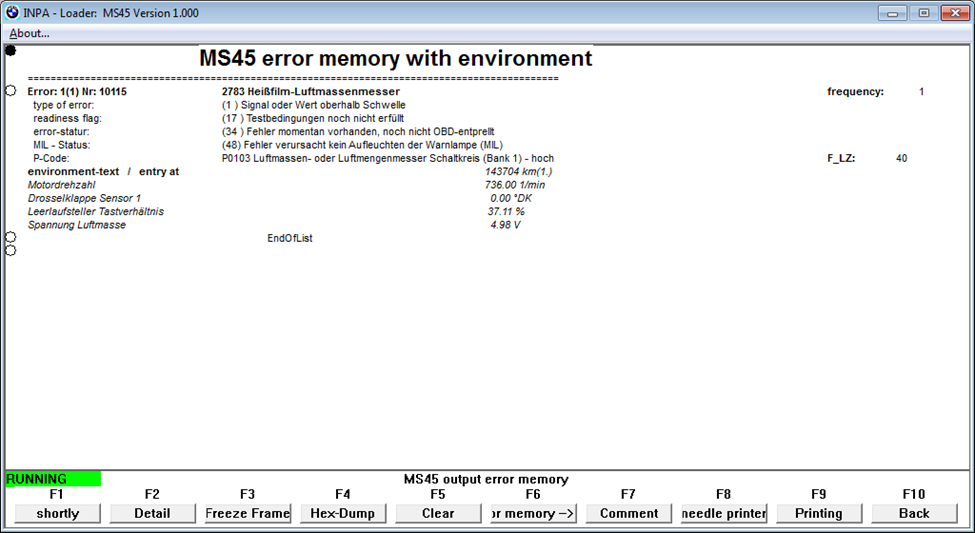
Task: Click 'Drosselklappe Sensor 1' label
Action: click(84, 198)
